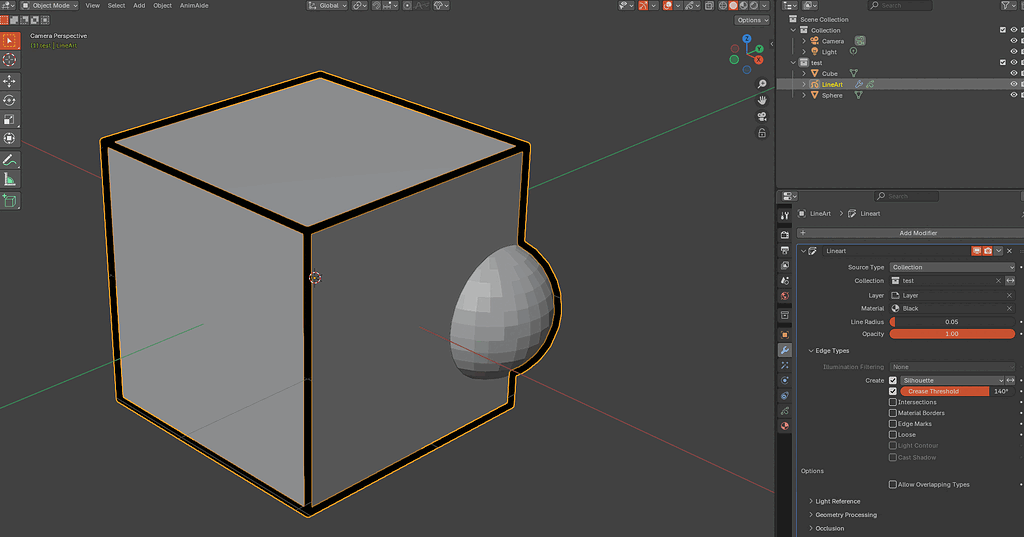This screenshot has width=1024, height=537.
Task: Remove the Lineart modifier
Action: pyautogui.click(x=1009, y=251)
